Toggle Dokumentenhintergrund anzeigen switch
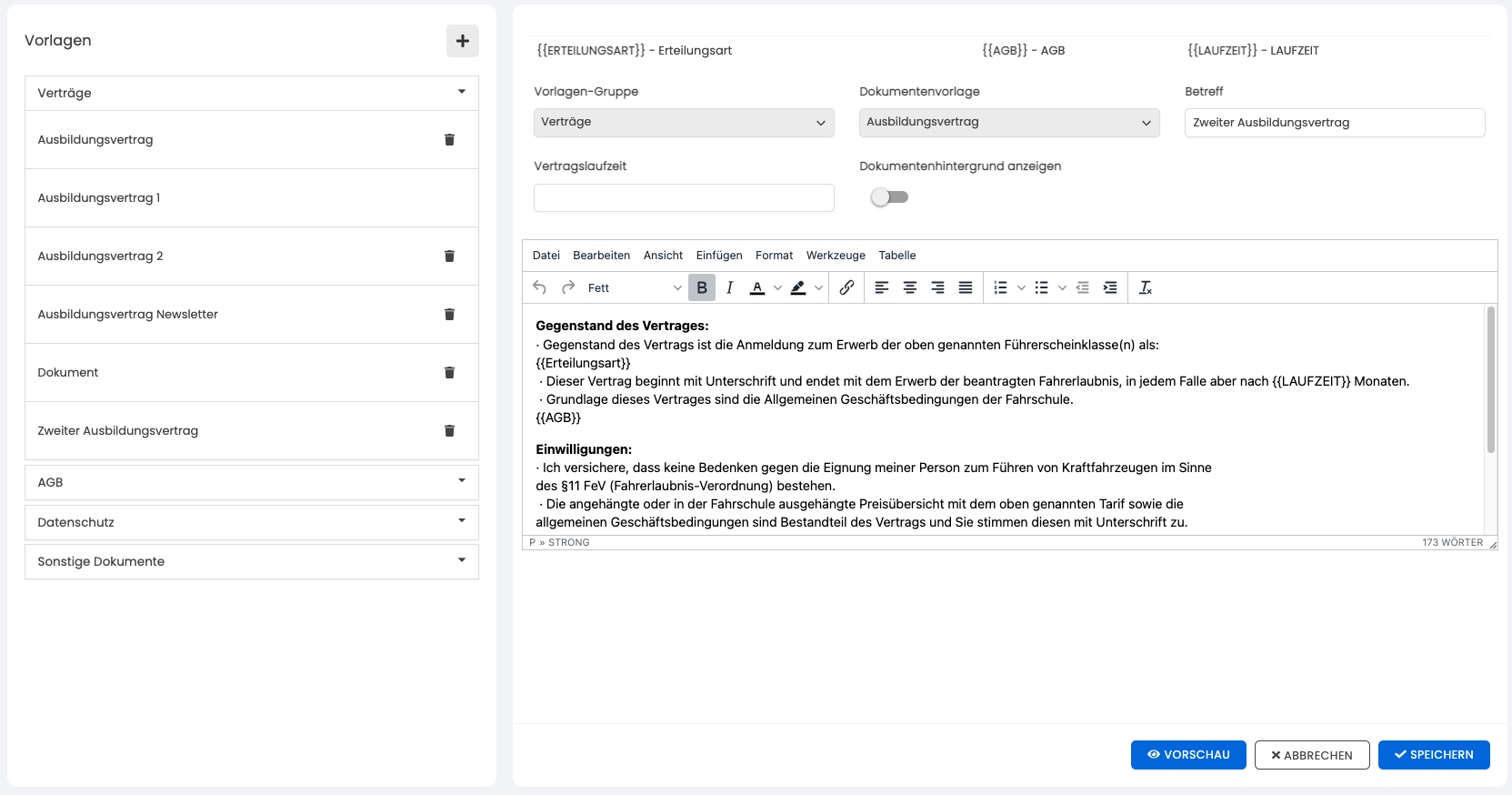This screenshot has height=795, width=1512. (889, 197)
